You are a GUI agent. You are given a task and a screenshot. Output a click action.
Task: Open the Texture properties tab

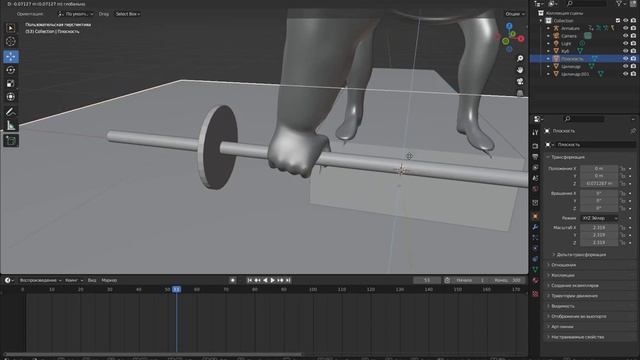coord(536,294)
